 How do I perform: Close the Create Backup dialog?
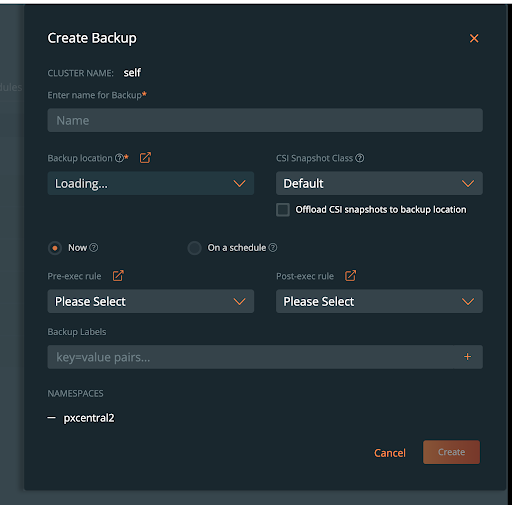474,38
